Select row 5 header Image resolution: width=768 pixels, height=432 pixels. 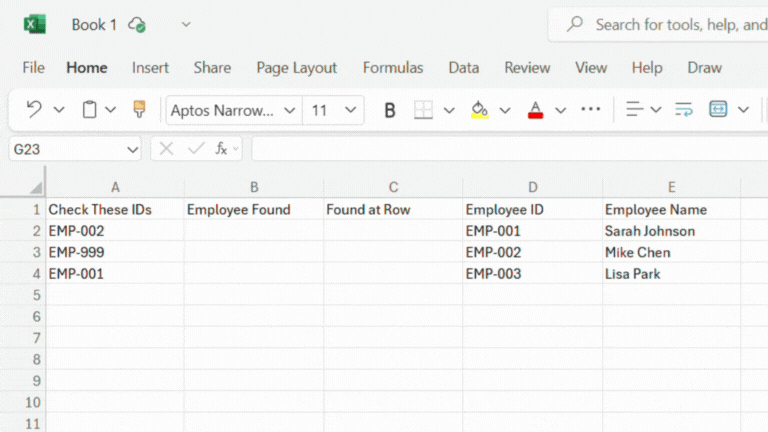pos(23,295)
